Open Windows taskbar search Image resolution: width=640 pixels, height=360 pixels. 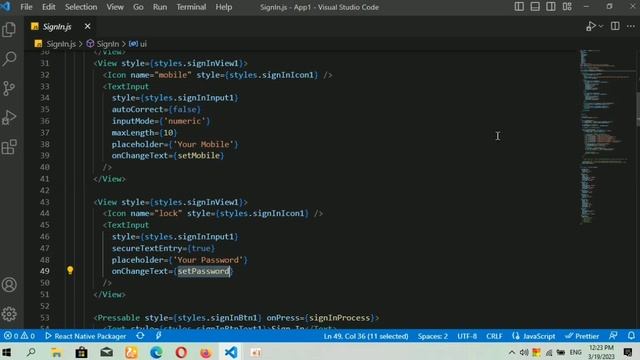[31, 352]
